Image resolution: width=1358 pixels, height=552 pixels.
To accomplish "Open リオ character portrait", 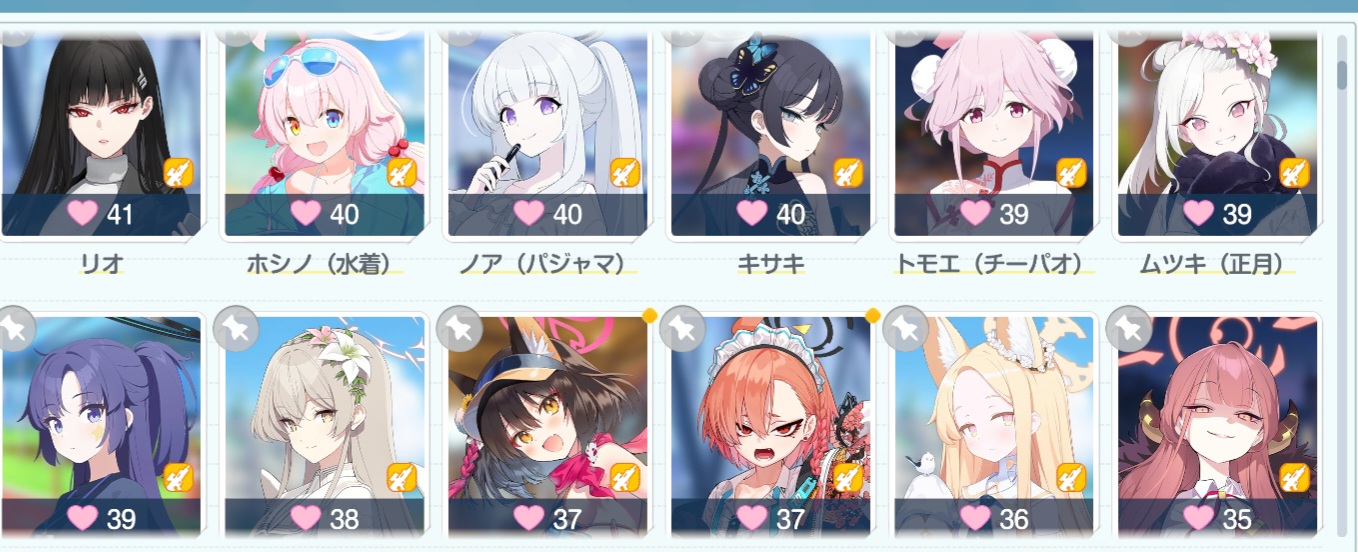I will click(x=101, y=132).
